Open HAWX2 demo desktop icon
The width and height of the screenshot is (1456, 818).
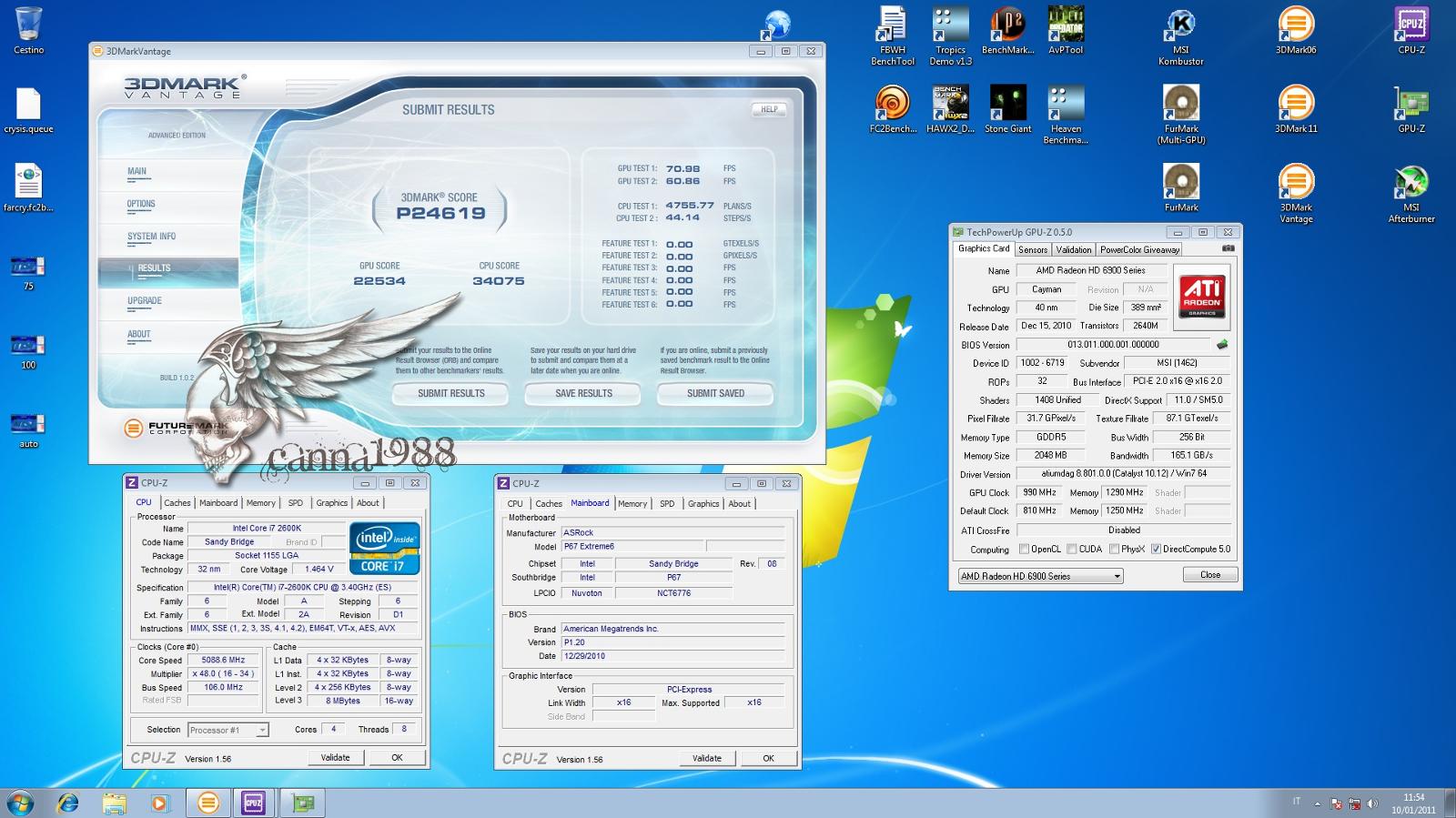(x=950, y=109)
